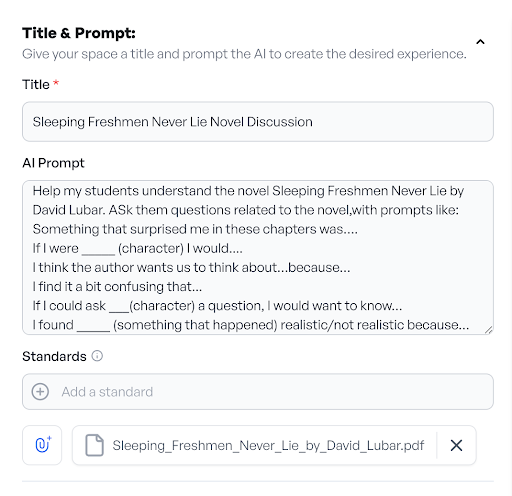Collapse the Title & Prompt section chevron
The height and width of the screenshot is (496, 512).
(480, 42)
